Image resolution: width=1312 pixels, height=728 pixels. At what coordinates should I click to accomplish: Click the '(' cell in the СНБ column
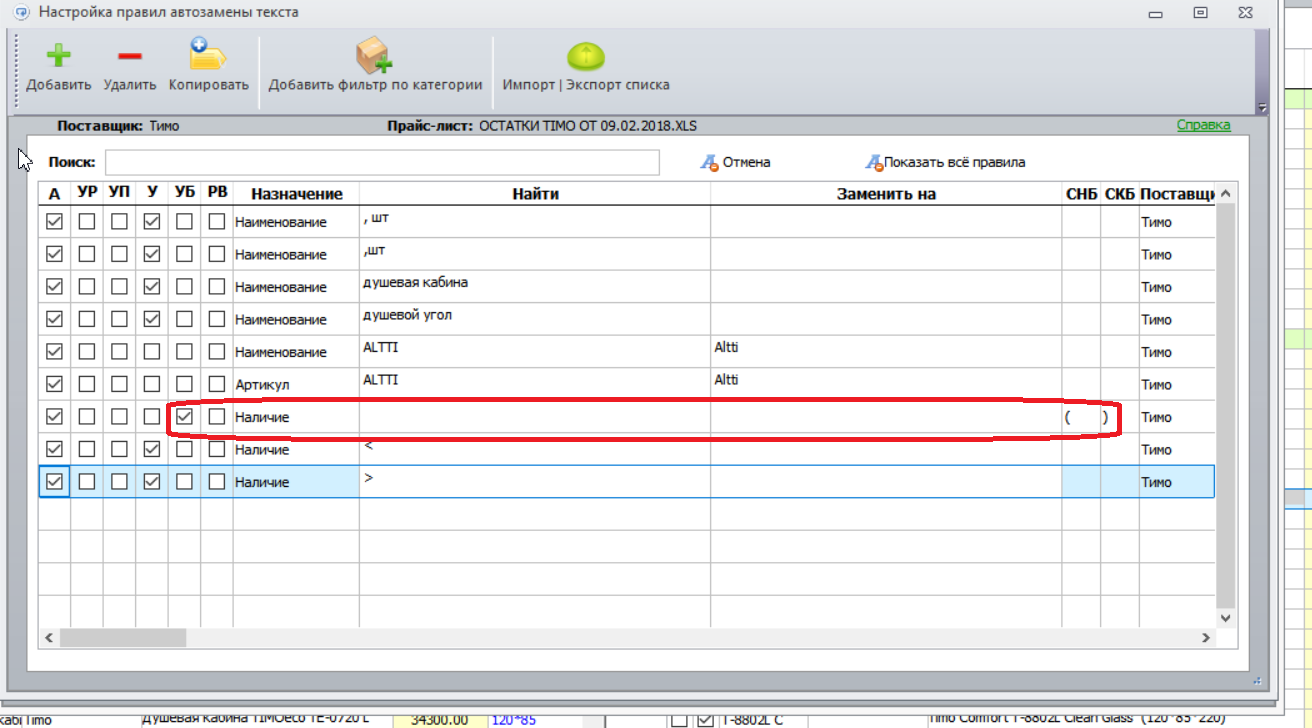tap(1081, 417)
